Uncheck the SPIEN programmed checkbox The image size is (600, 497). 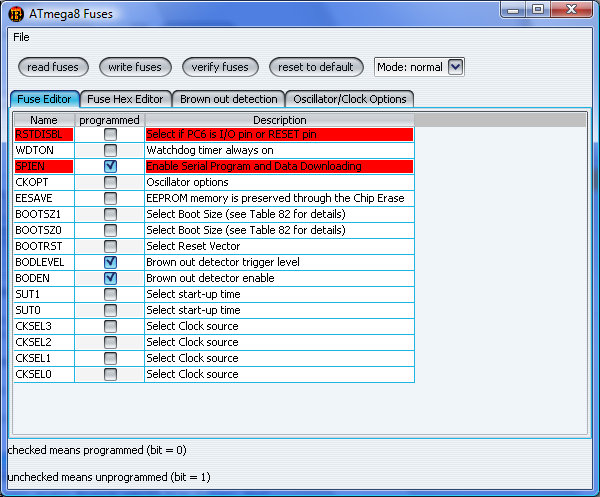[x=110, y=166]
